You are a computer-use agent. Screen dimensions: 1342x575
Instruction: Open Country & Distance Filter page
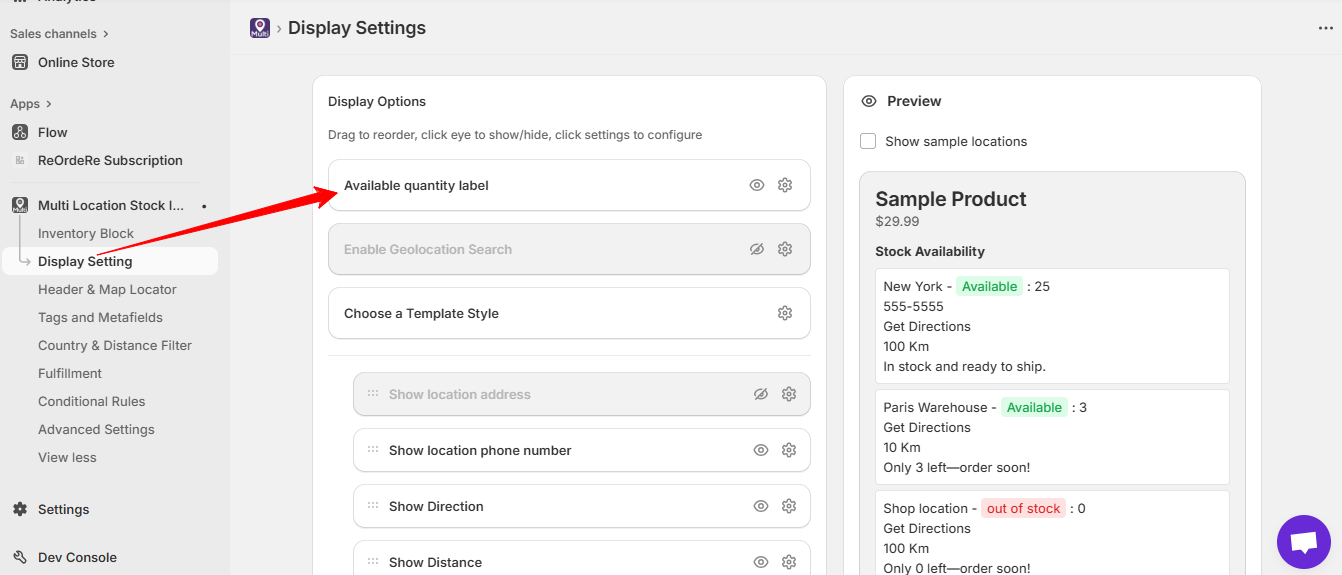(x=115, y=345)
